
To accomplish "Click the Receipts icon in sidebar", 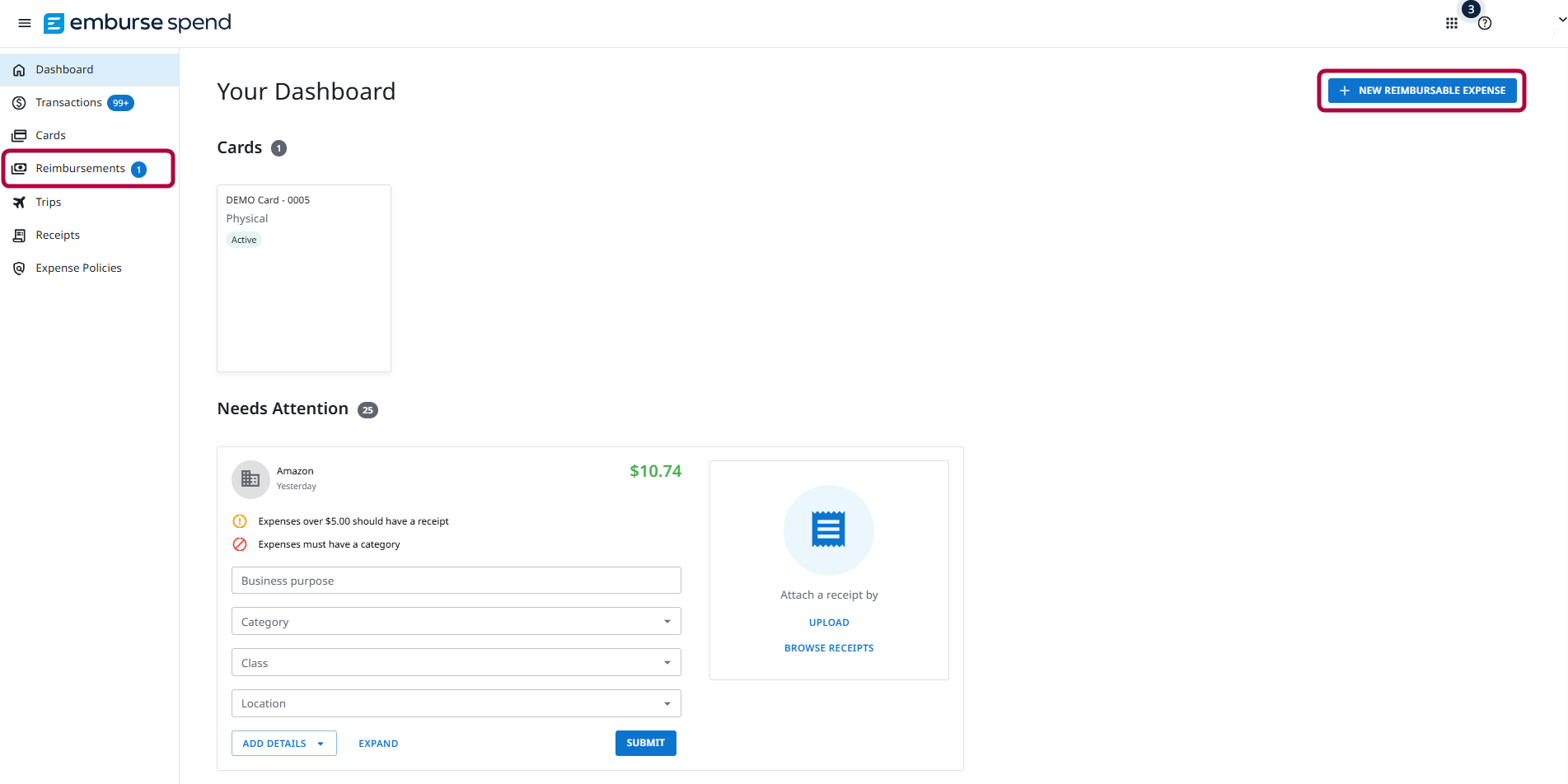I will point(19,236).
